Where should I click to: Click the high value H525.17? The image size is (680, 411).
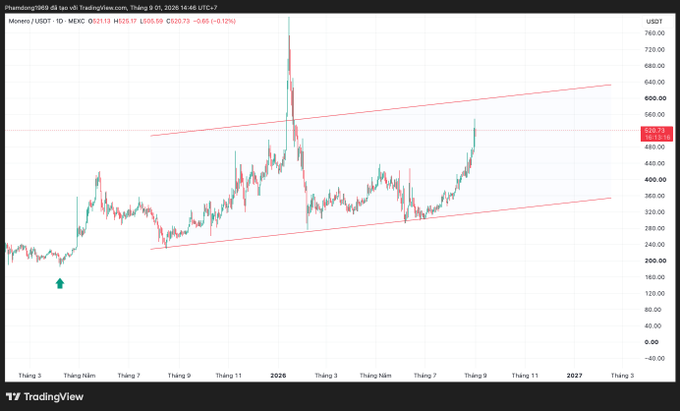125,21
